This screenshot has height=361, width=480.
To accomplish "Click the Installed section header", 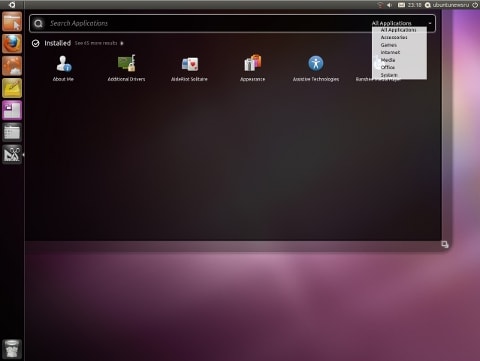I will (57, 43).
